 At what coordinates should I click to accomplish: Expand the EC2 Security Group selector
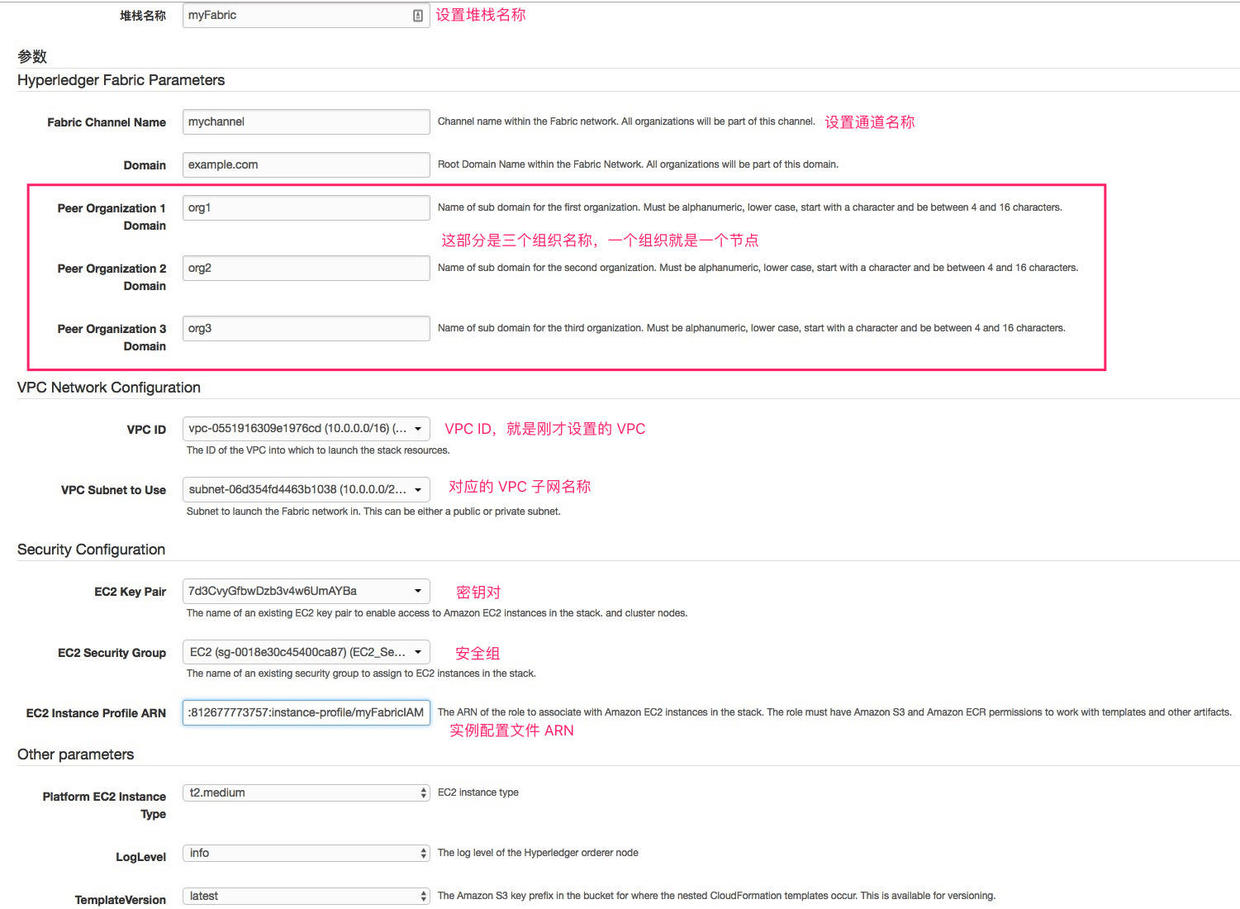point(306,652)
